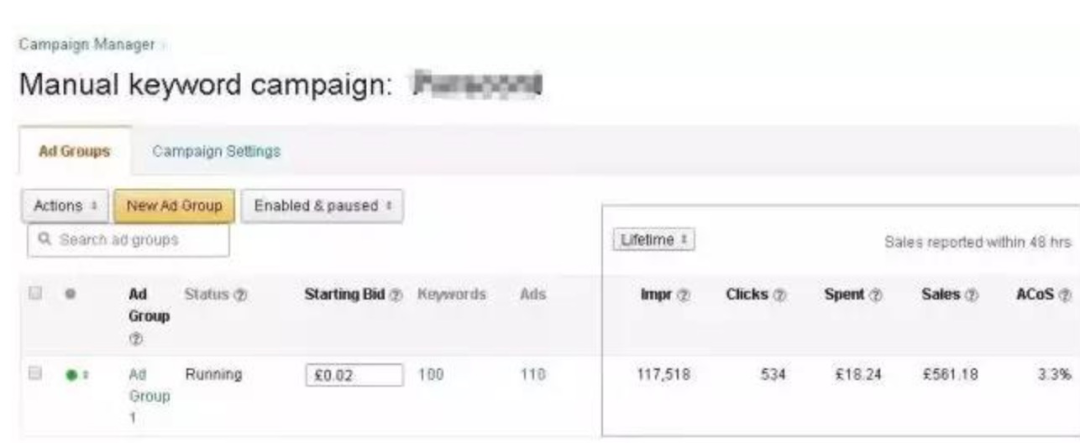This screenshot has width=1080, height=443.
Task: Click help icon next to Starting Bid
Action: (x=396, y=294)
